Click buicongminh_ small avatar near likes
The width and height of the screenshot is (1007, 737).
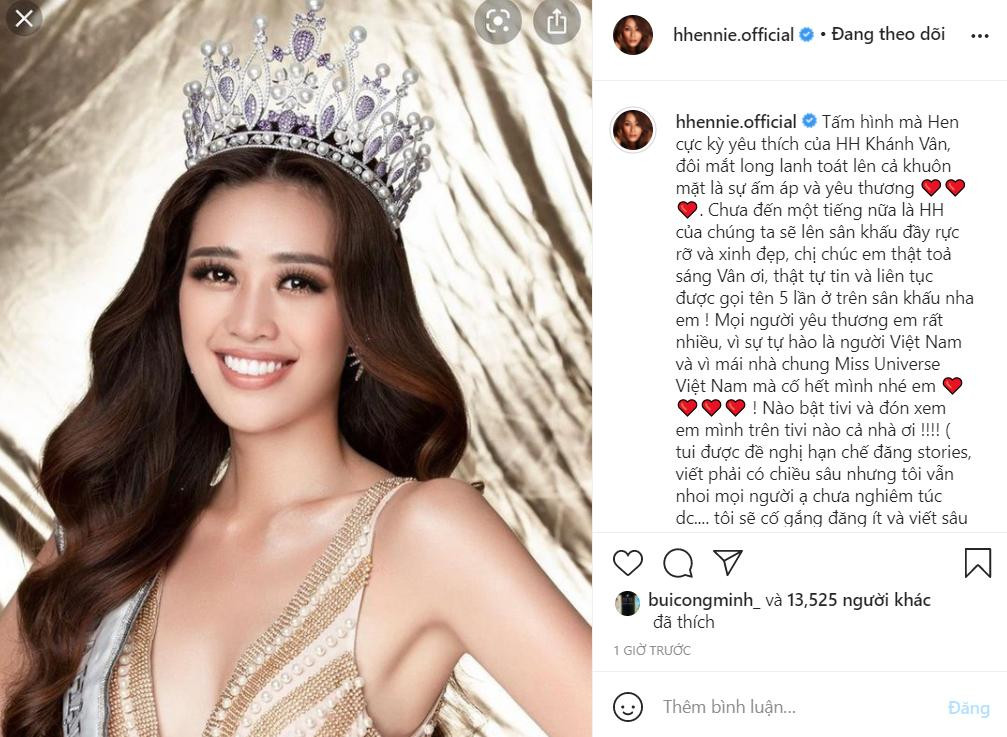pos(627,603)
